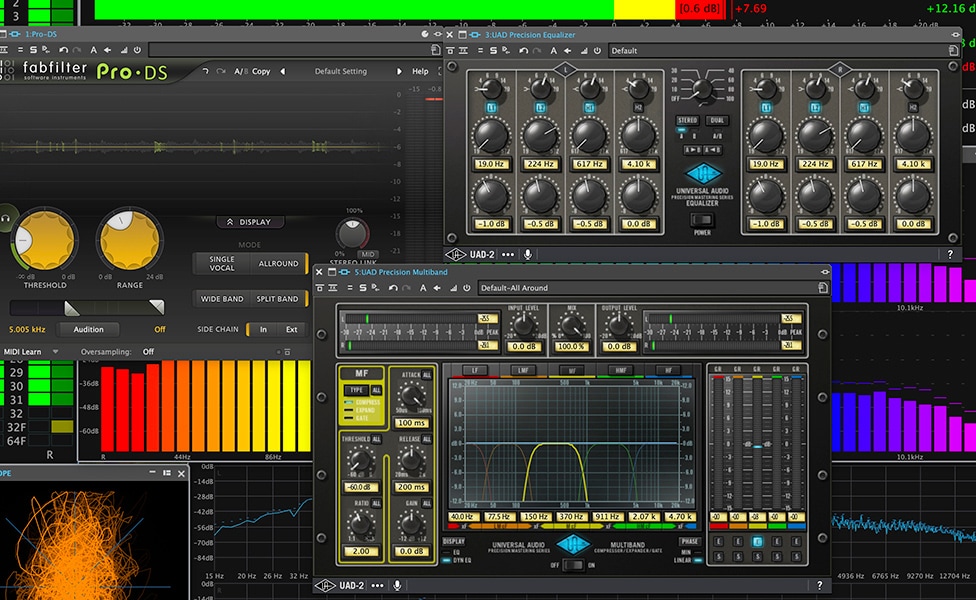Click the eye icon in Precision Equalizer title bar
Image resolution: width=976 pixels, height=600 pixels.
955,35
